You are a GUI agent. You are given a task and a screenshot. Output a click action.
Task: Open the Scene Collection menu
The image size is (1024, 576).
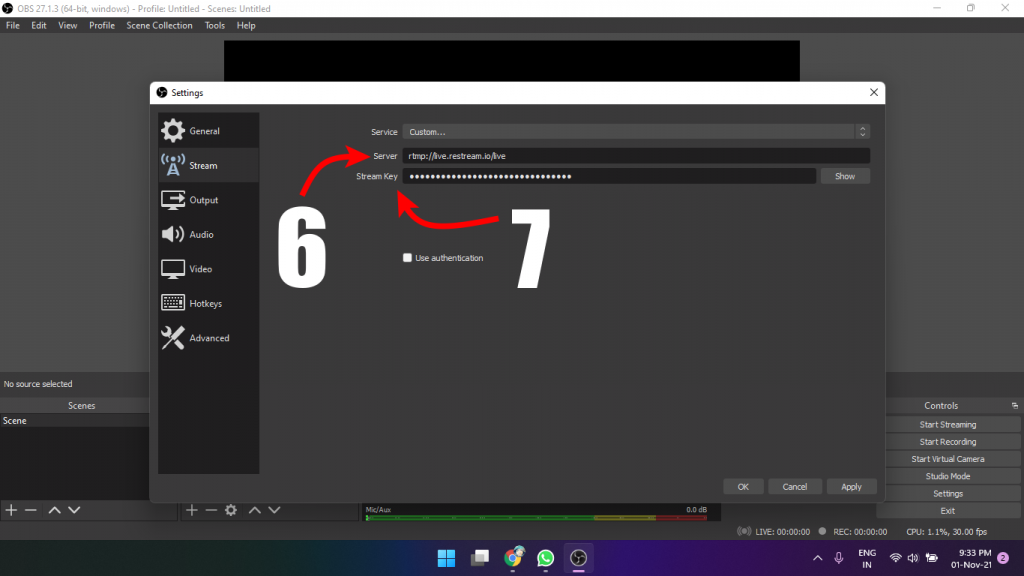coord(159,26)
